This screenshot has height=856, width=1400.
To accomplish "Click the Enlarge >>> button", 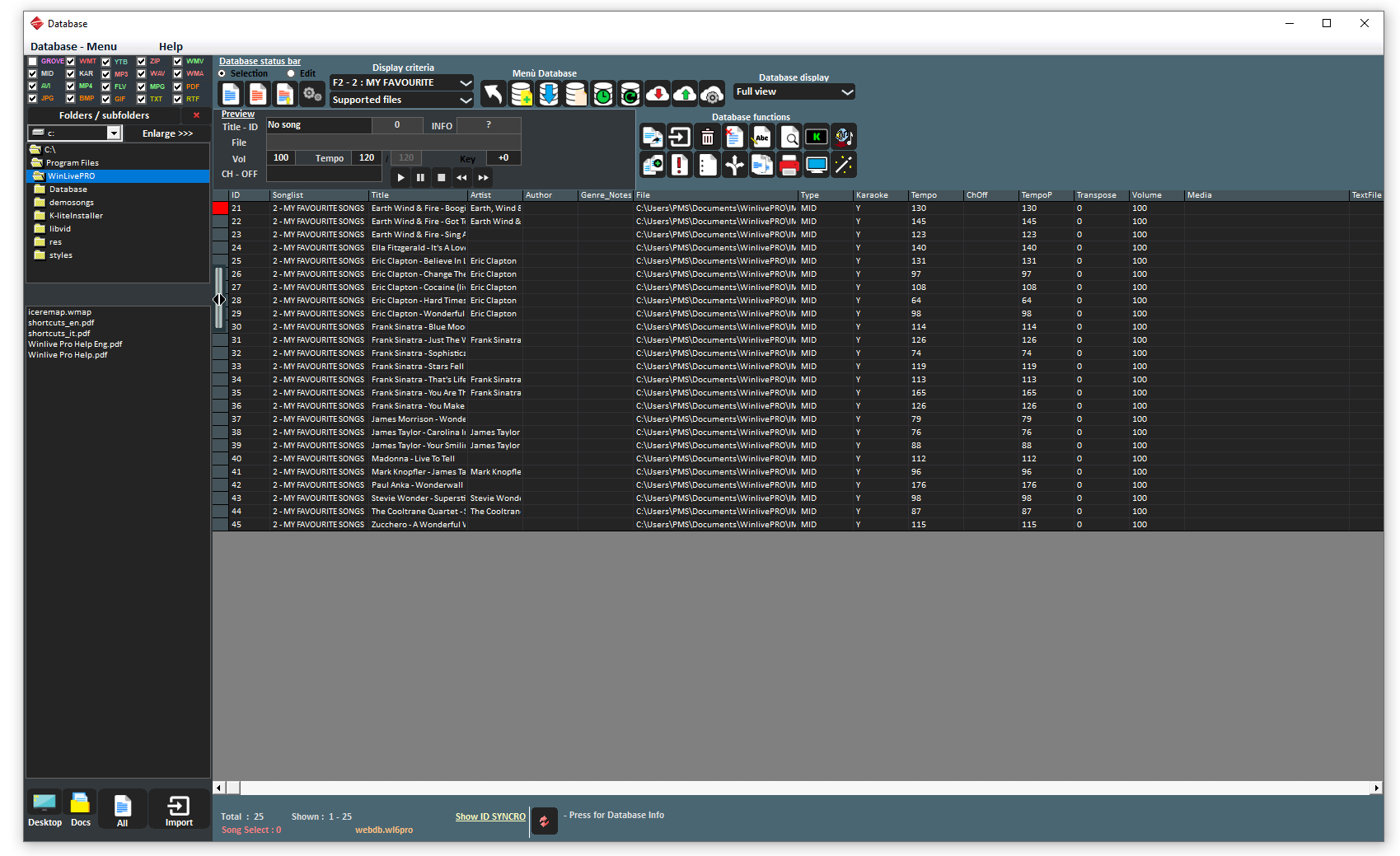I will (167, 133).
